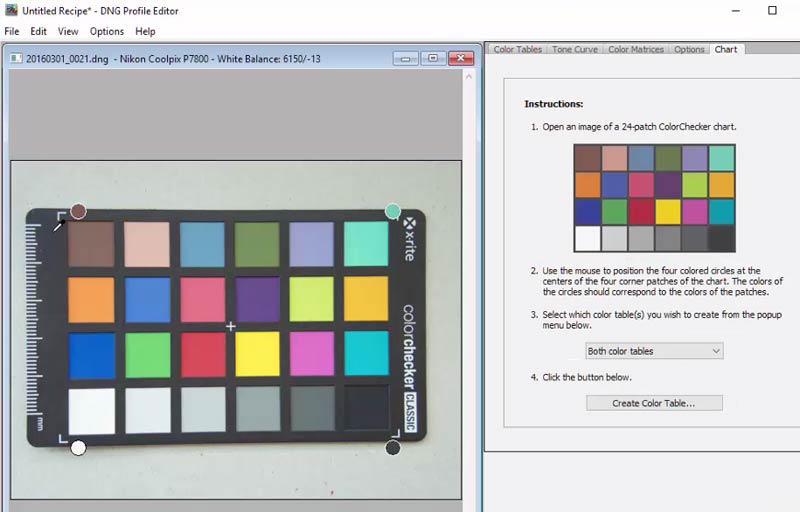Open the Edit menu
This screenshot has width=800, height=512.
pyautogui.click(x=38, y=31)
